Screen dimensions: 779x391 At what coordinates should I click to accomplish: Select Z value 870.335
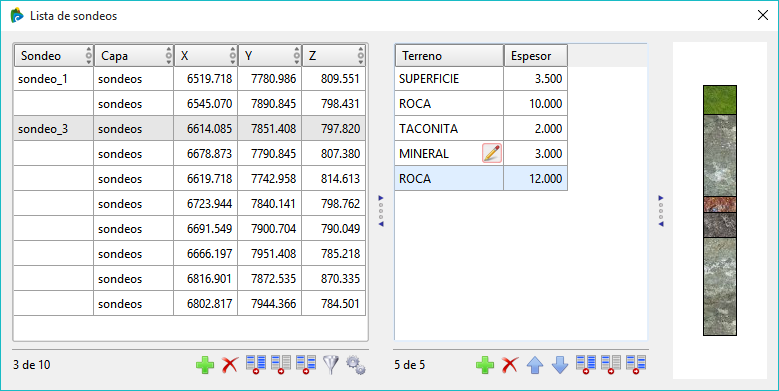(x=334, y=279)
